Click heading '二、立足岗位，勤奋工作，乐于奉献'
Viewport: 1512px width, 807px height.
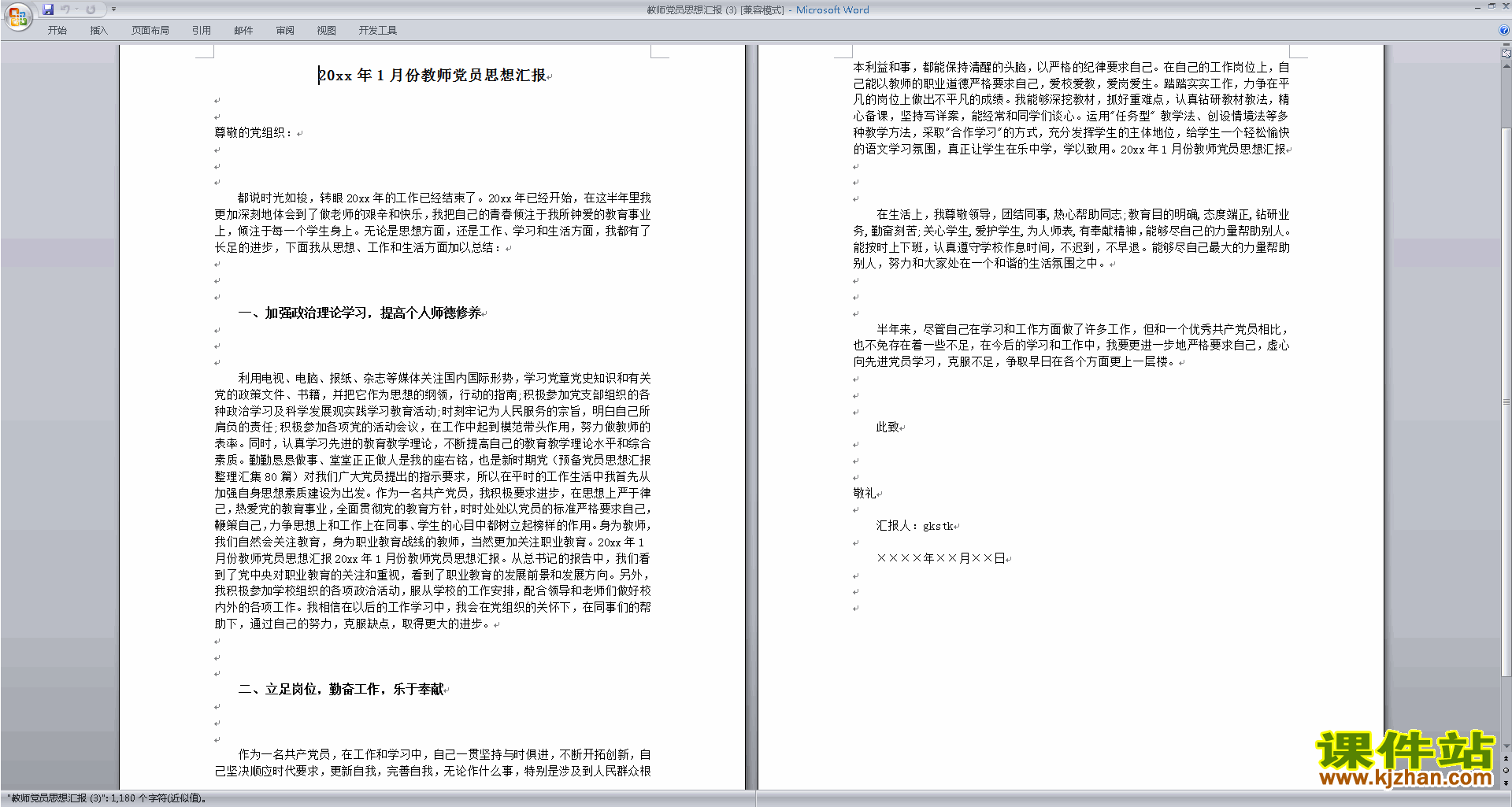point(341,690)
